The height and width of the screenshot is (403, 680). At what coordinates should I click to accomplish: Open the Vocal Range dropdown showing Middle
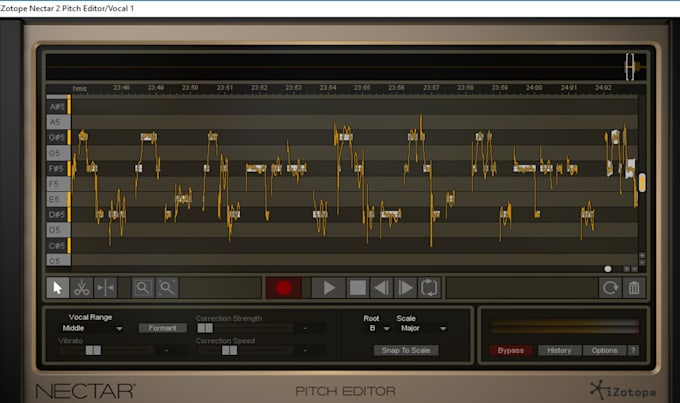click(92, 328)
